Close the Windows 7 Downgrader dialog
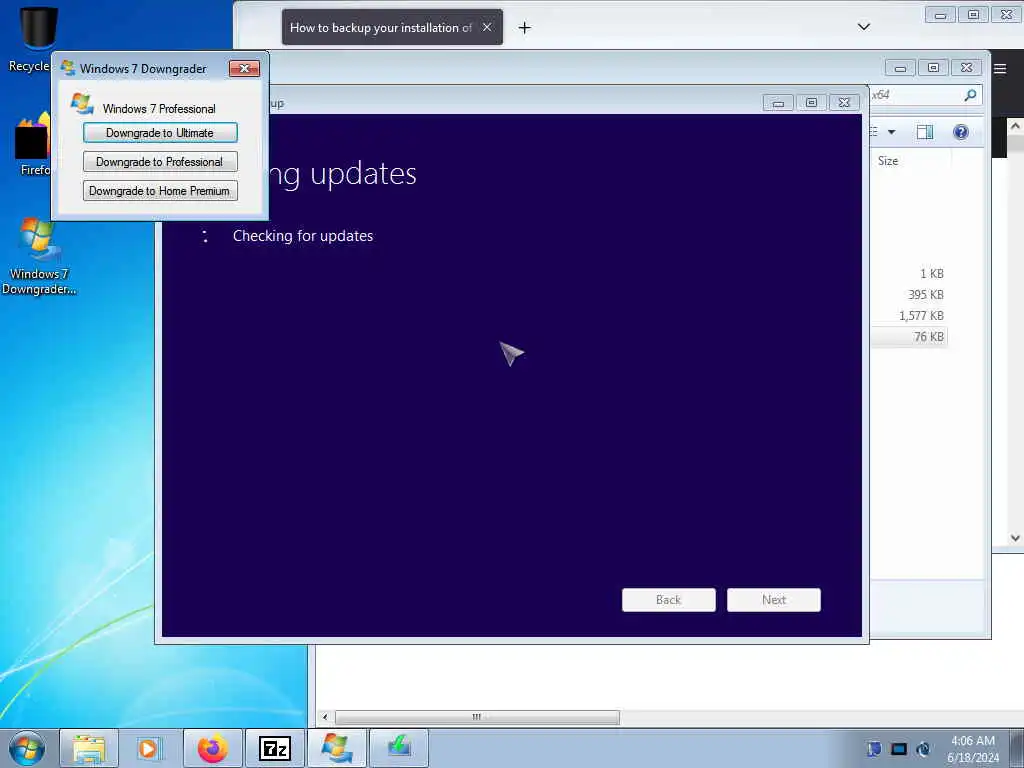 click(244, 69)
